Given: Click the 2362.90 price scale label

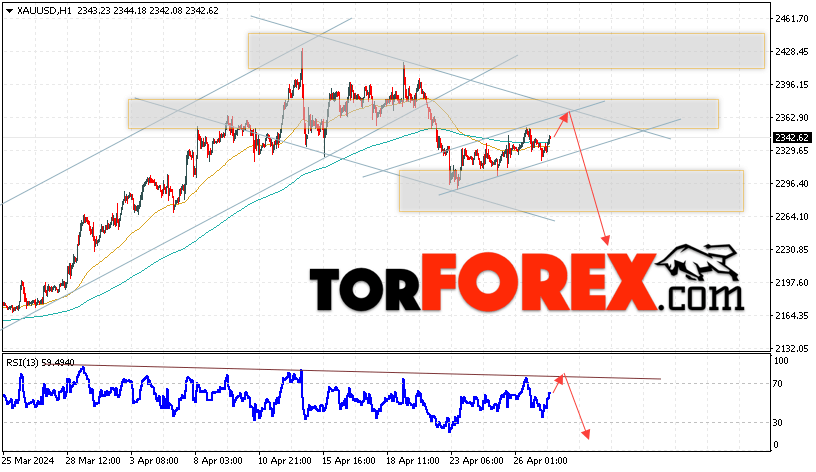Looking at the screenshot, I should pyautogui.click(x=792, y=118).
